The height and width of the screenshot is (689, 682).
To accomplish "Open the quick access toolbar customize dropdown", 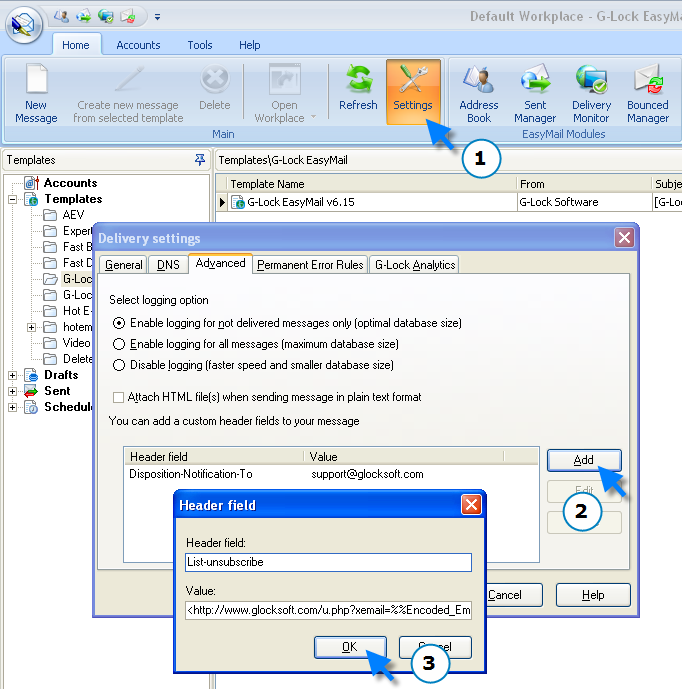I will tap(157, 17).
